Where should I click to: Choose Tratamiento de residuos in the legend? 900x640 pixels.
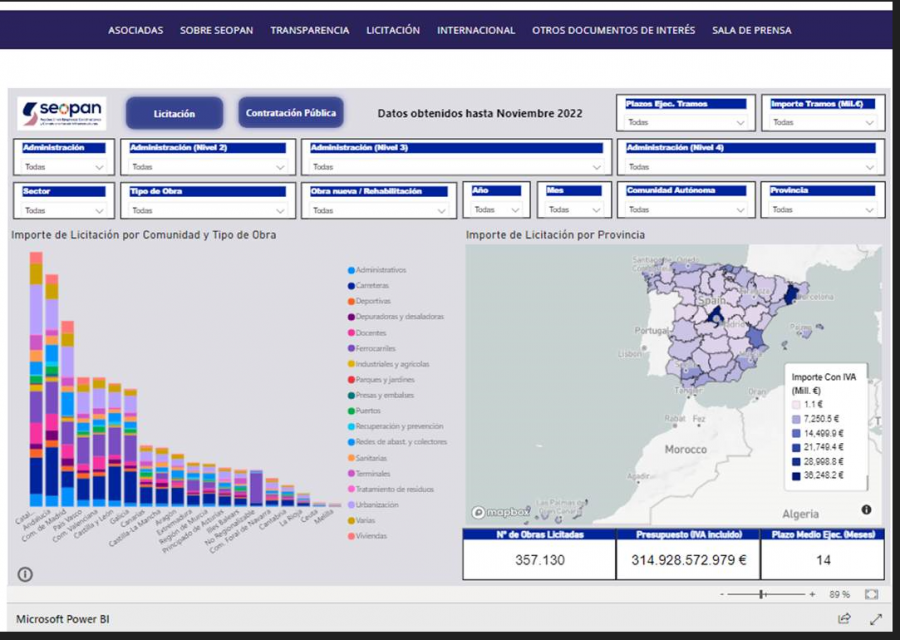(391, 489)
